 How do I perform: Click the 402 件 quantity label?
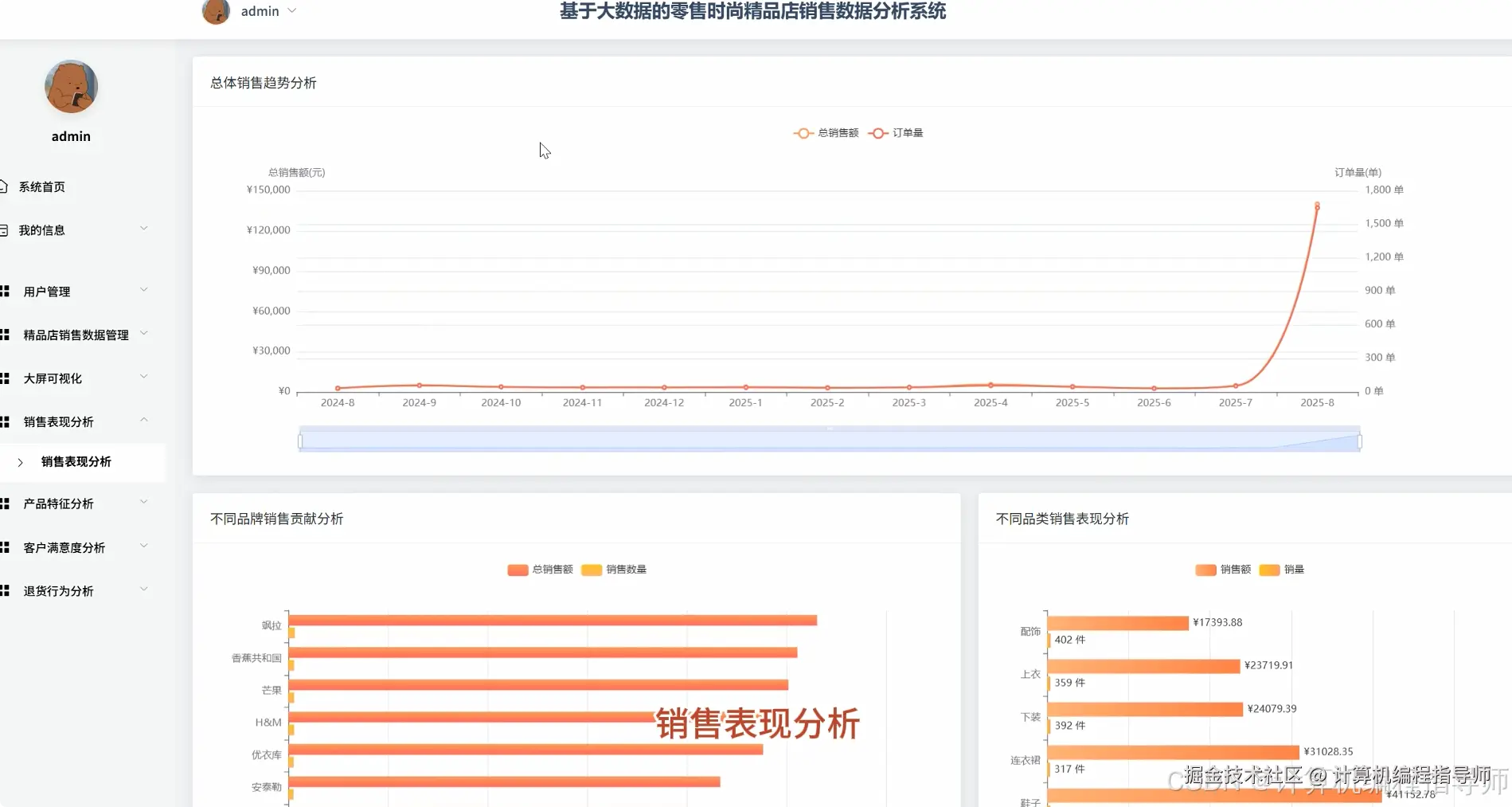tap(1070, 640)
